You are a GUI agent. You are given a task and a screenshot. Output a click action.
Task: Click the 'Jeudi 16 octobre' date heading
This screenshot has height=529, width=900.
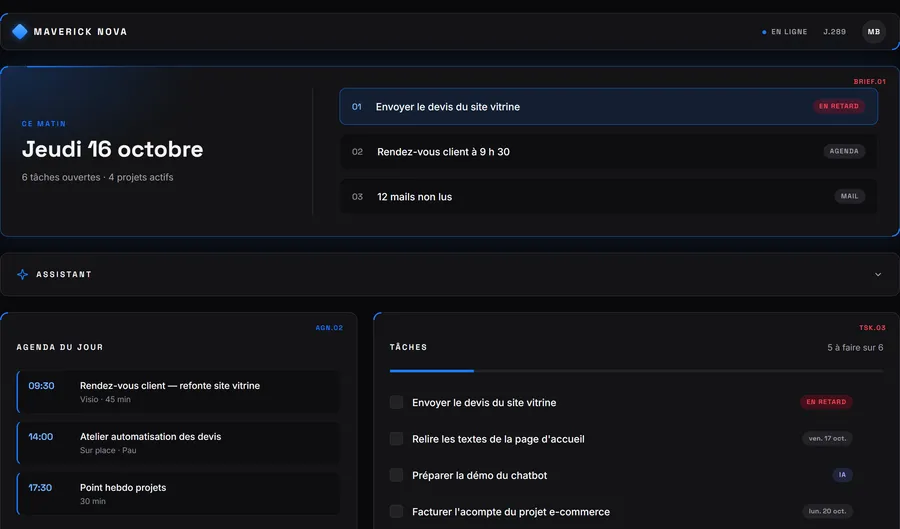coord(112,149)
